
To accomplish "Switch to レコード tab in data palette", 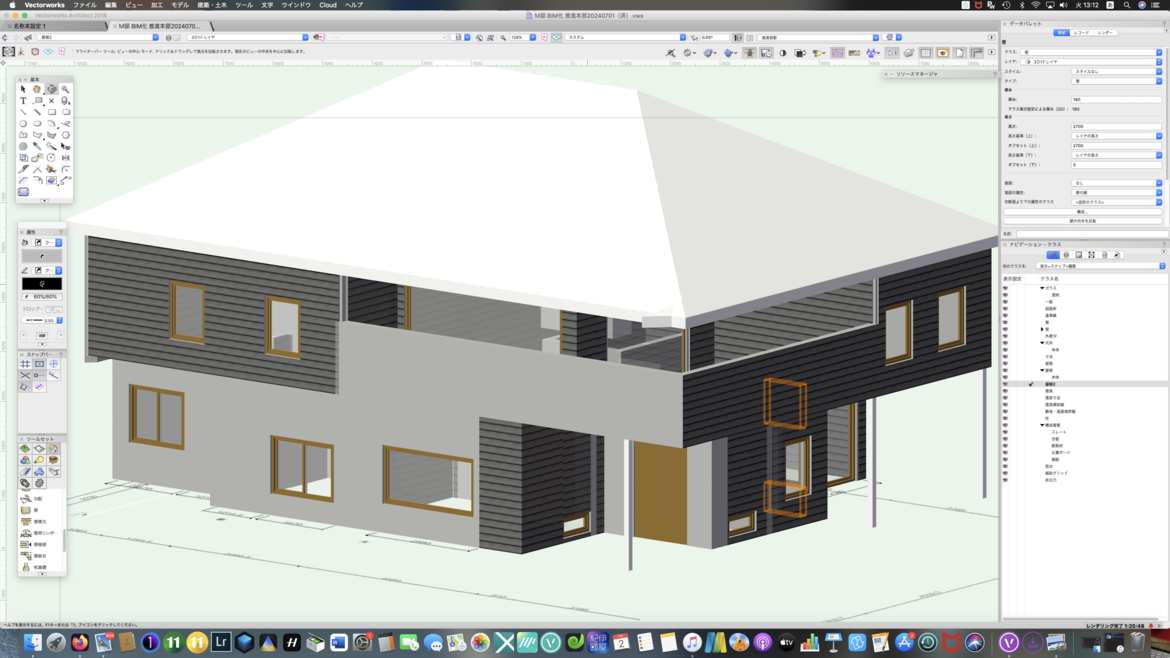I will pyautogui.click(x=1082, y=33).
